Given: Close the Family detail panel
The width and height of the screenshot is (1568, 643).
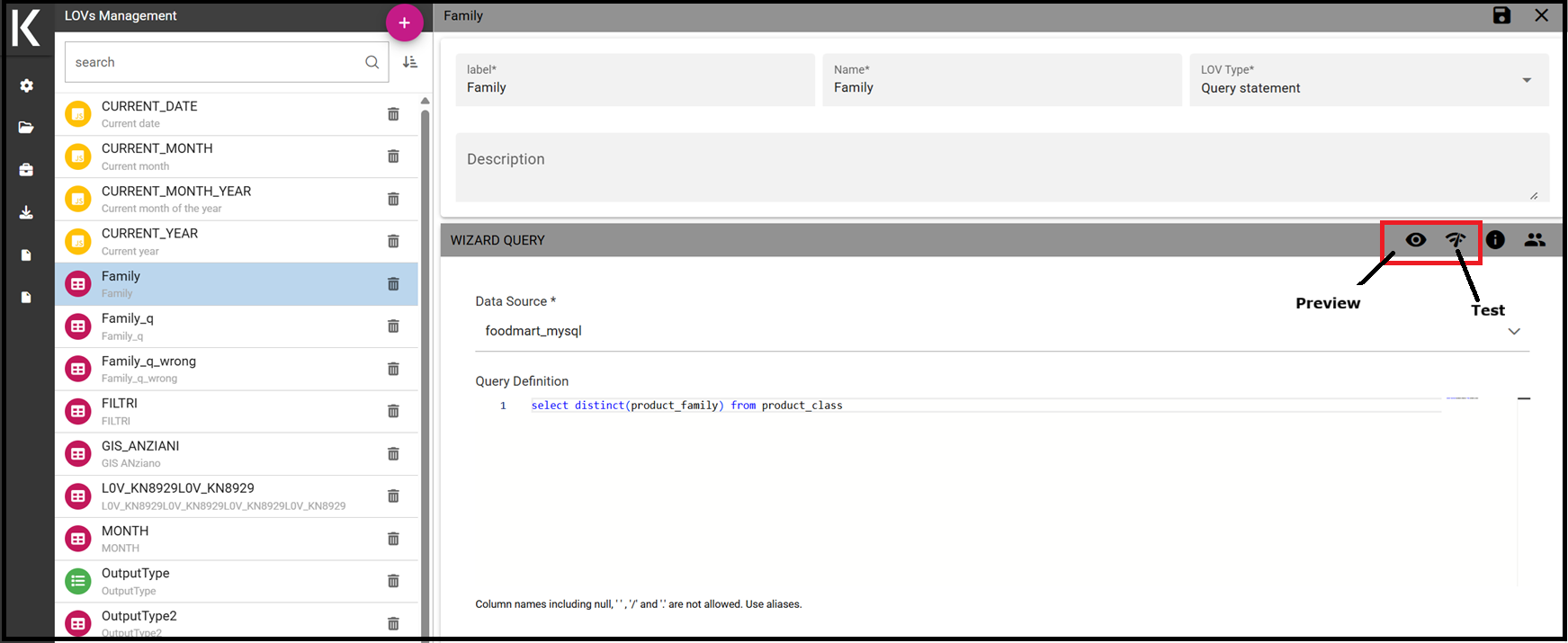Looking at the screenshot, I should pos(1541,15).
